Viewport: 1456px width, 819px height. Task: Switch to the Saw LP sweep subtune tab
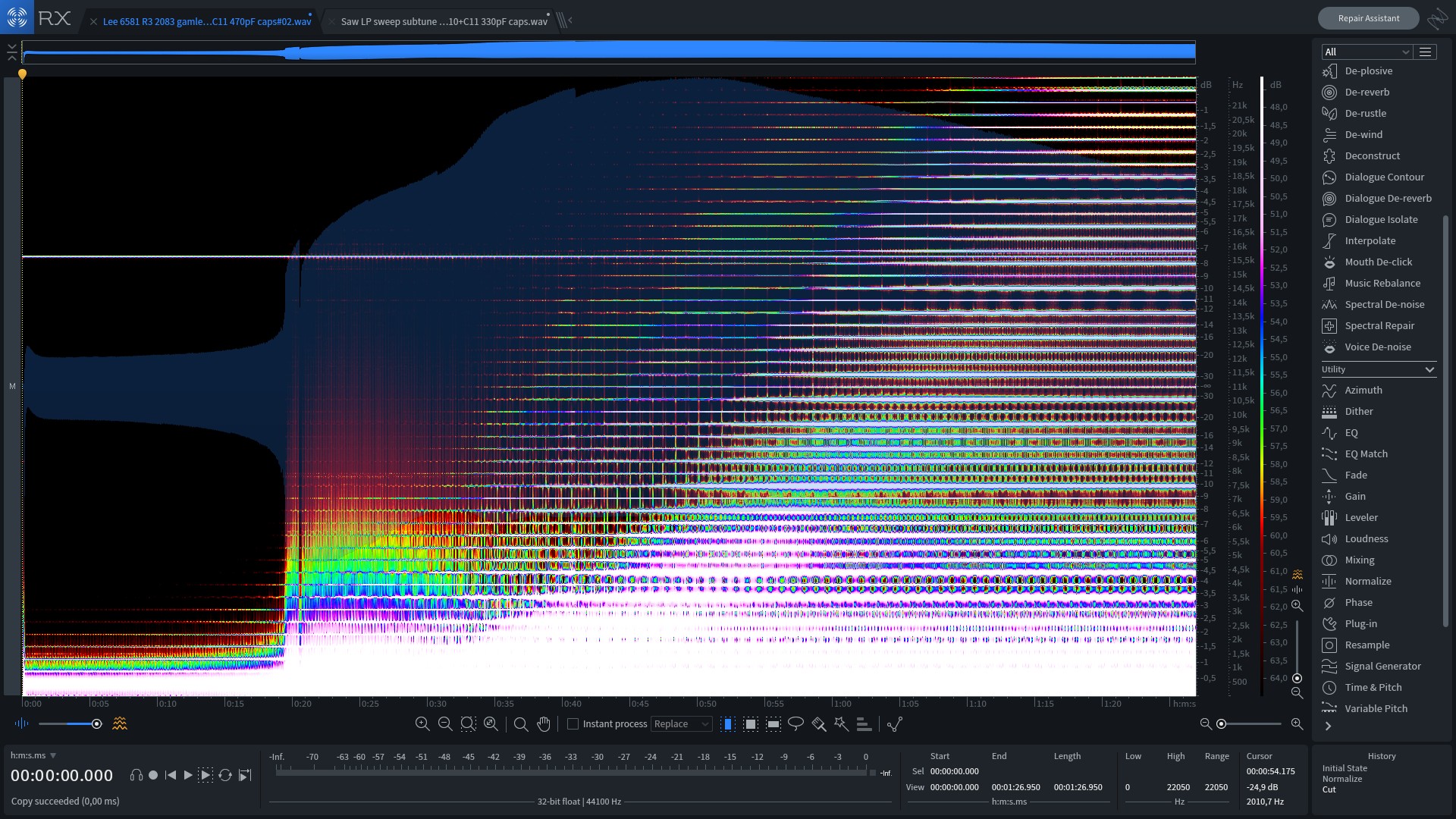pyautogui.click(x=443, y=21)
